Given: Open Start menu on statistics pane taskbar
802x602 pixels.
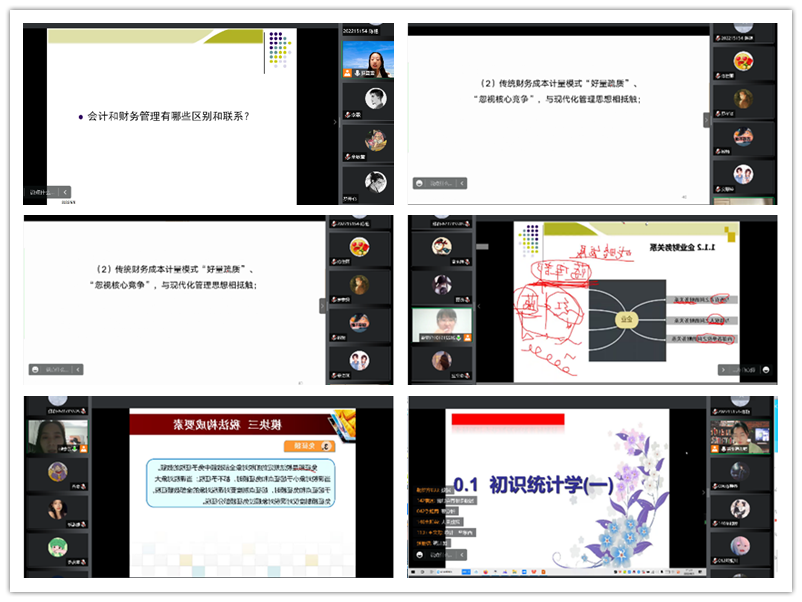Looking at the screenshot, I should [x=414, y=571].
